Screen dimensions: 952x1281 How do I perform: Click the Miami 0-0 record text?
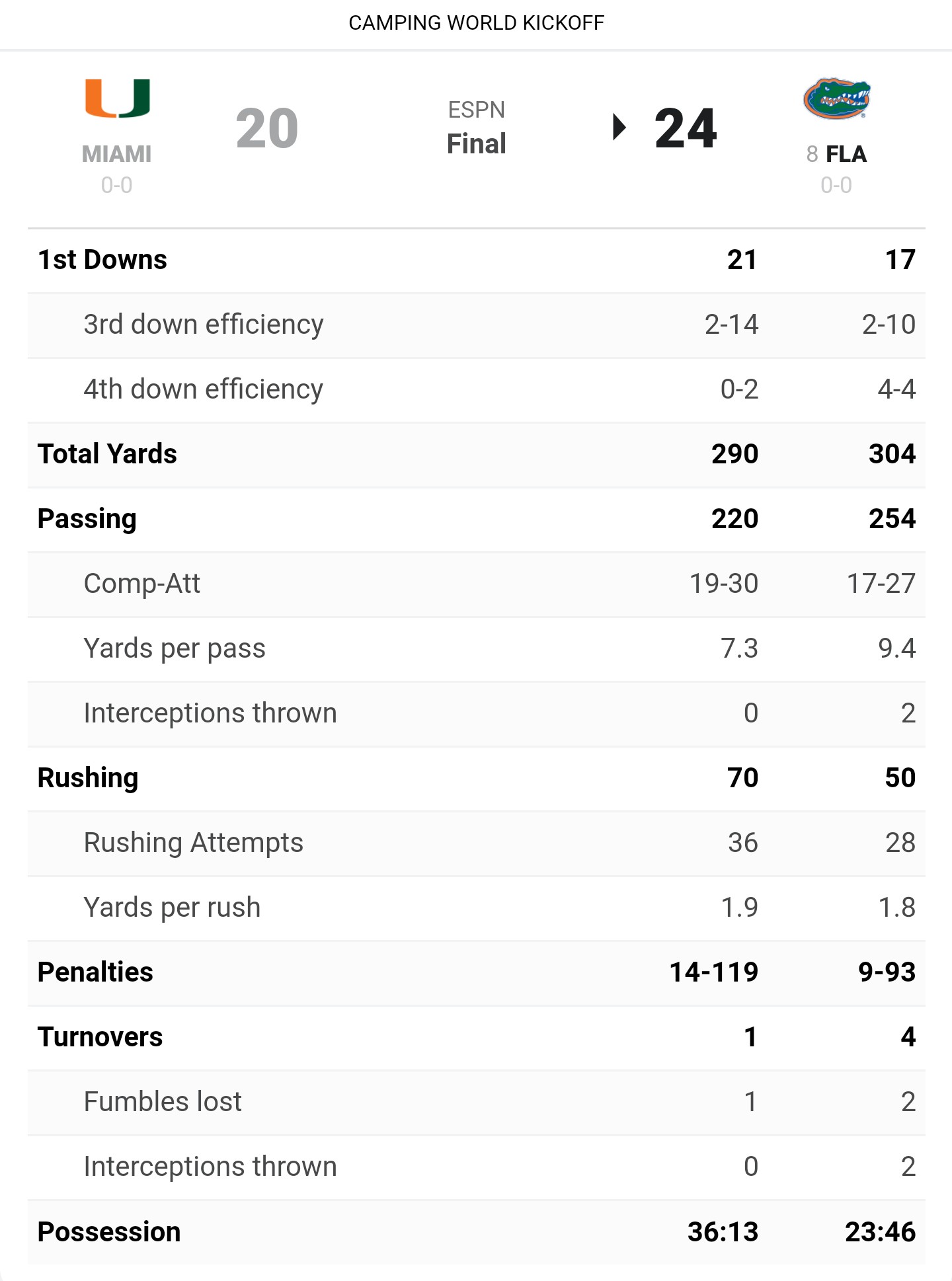(116, 185)
